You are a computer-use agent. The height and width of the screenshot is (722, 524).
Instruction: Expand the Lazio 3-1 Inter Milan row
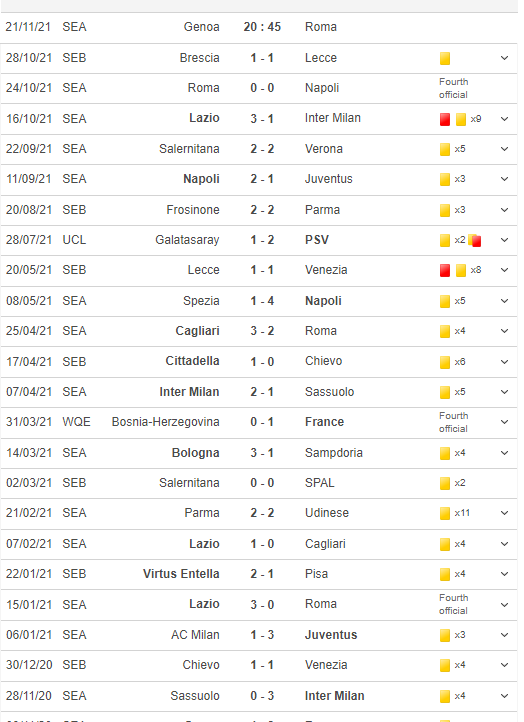point(504,119)
